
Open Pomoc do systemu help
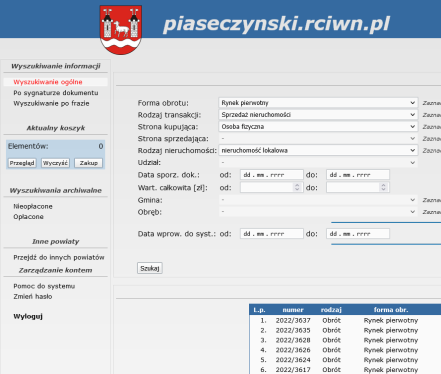point(44,286)
